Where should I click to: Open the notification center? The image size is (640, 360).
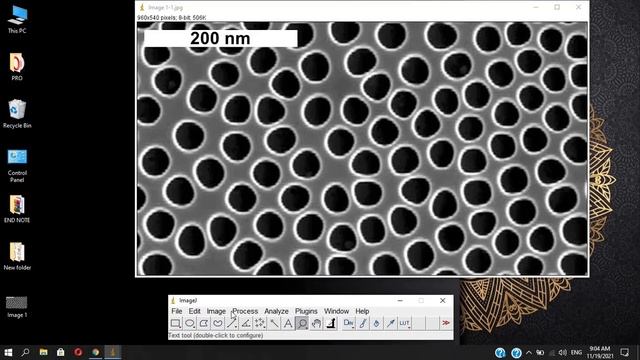pos(624,352)
